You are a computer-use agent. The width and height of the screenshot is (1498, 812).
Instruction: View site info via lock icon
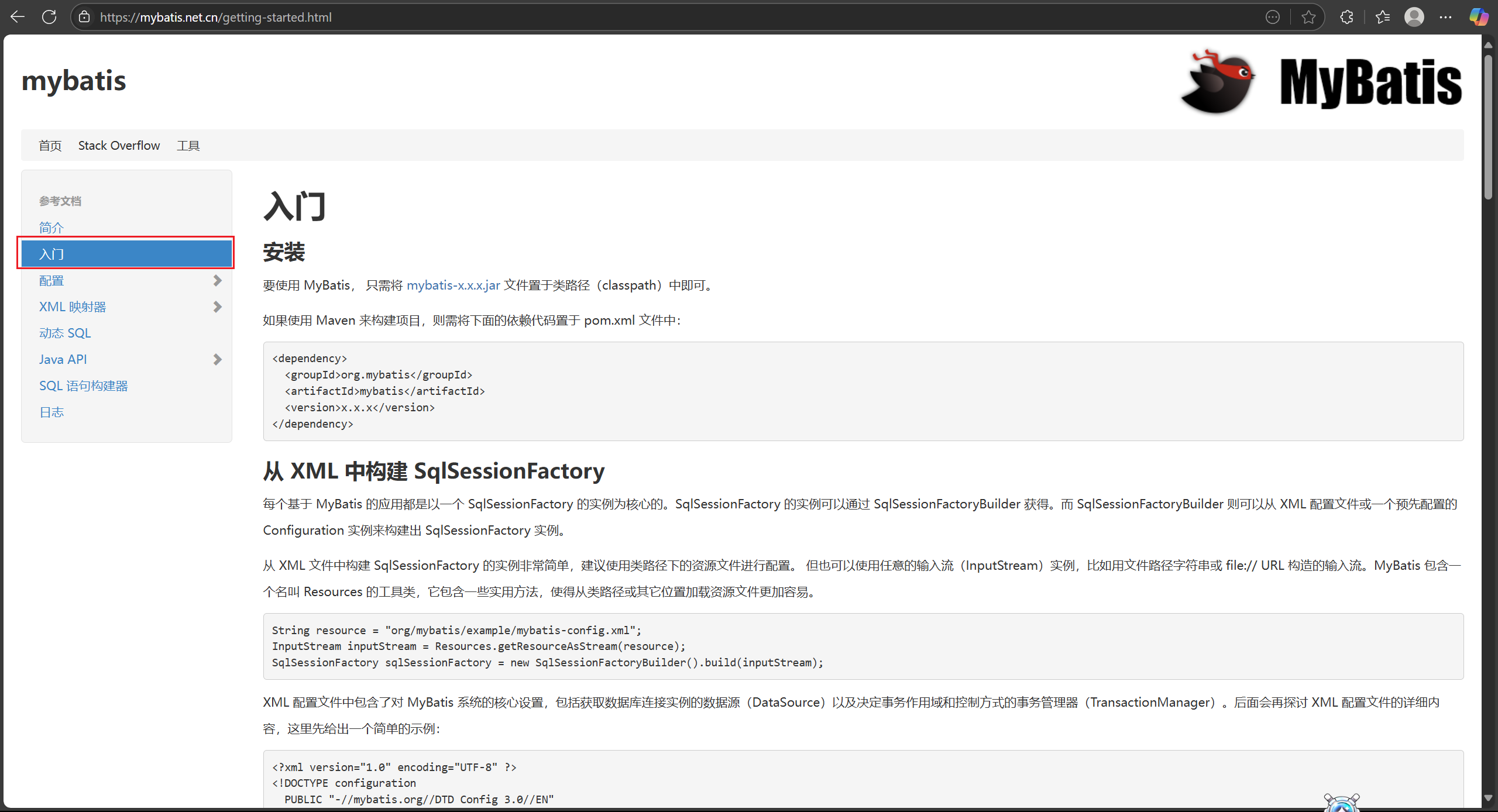point(84,17)
